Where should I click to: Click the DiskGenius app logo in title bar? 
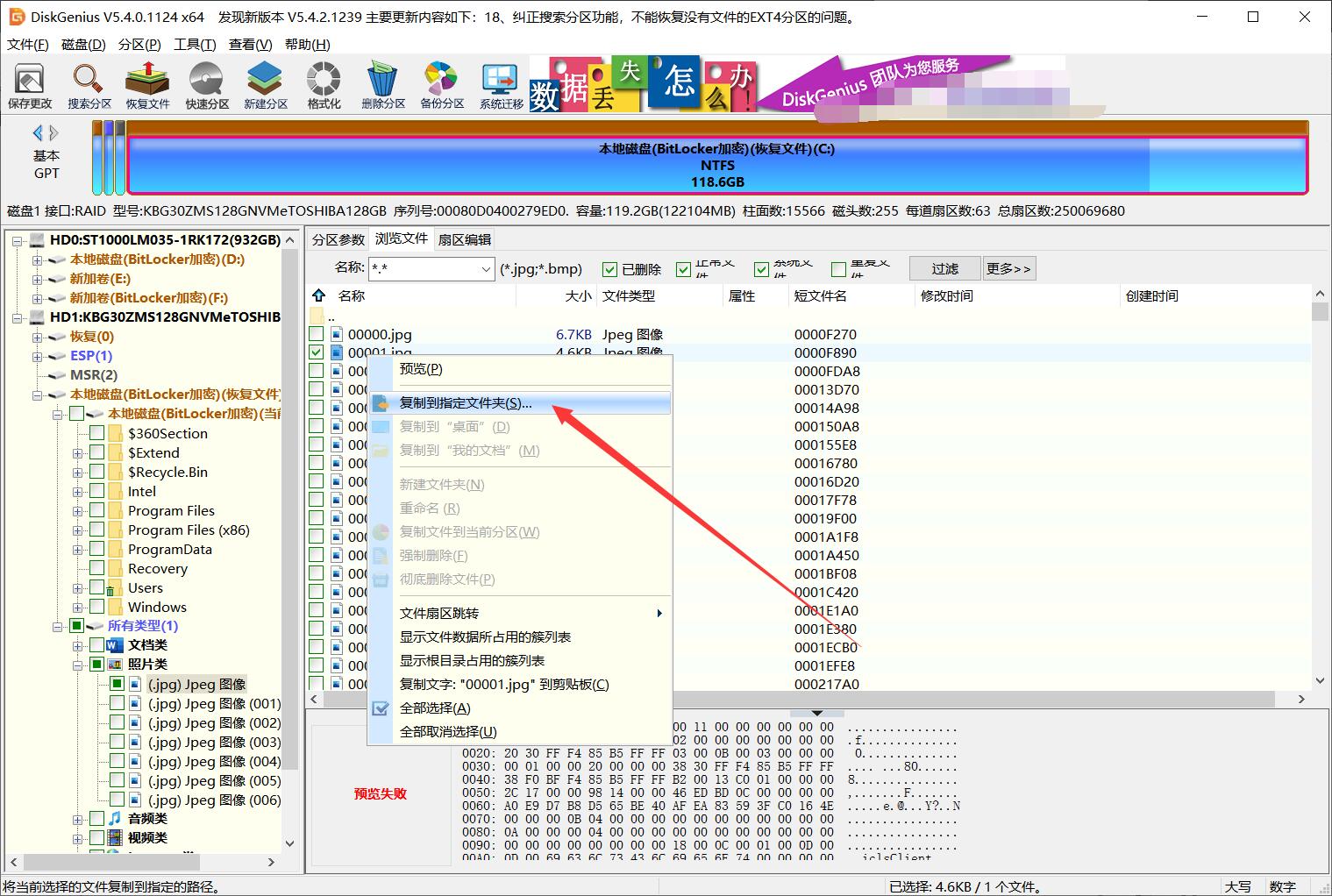[x=15, y=17]
